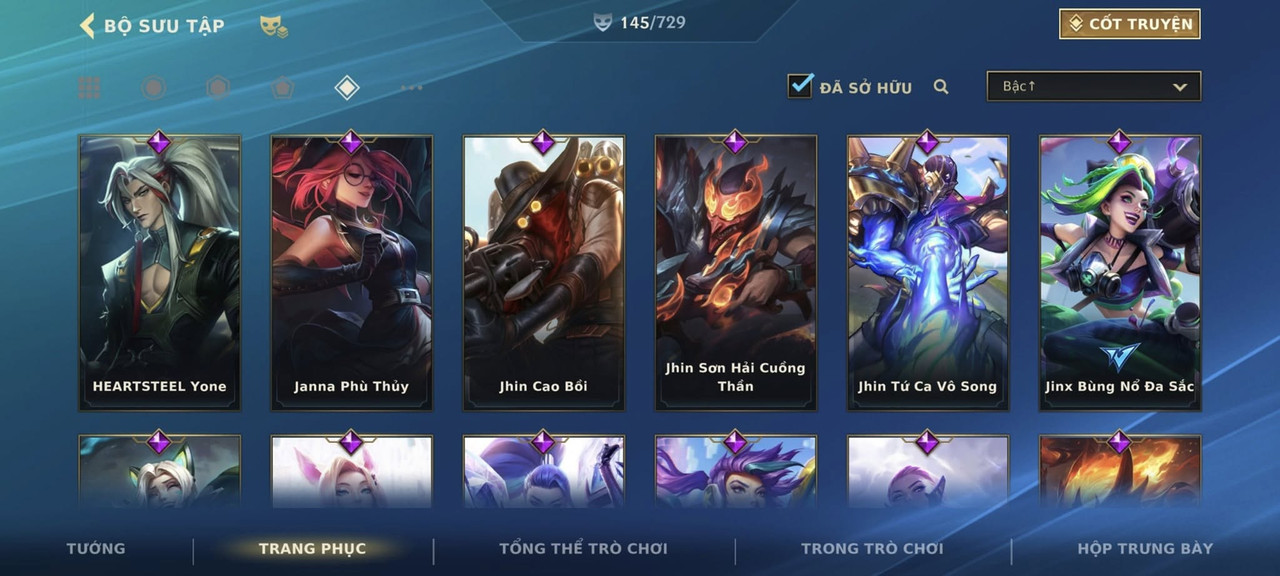Click the search magnifier icon
1280x576 pixels.
941,87
